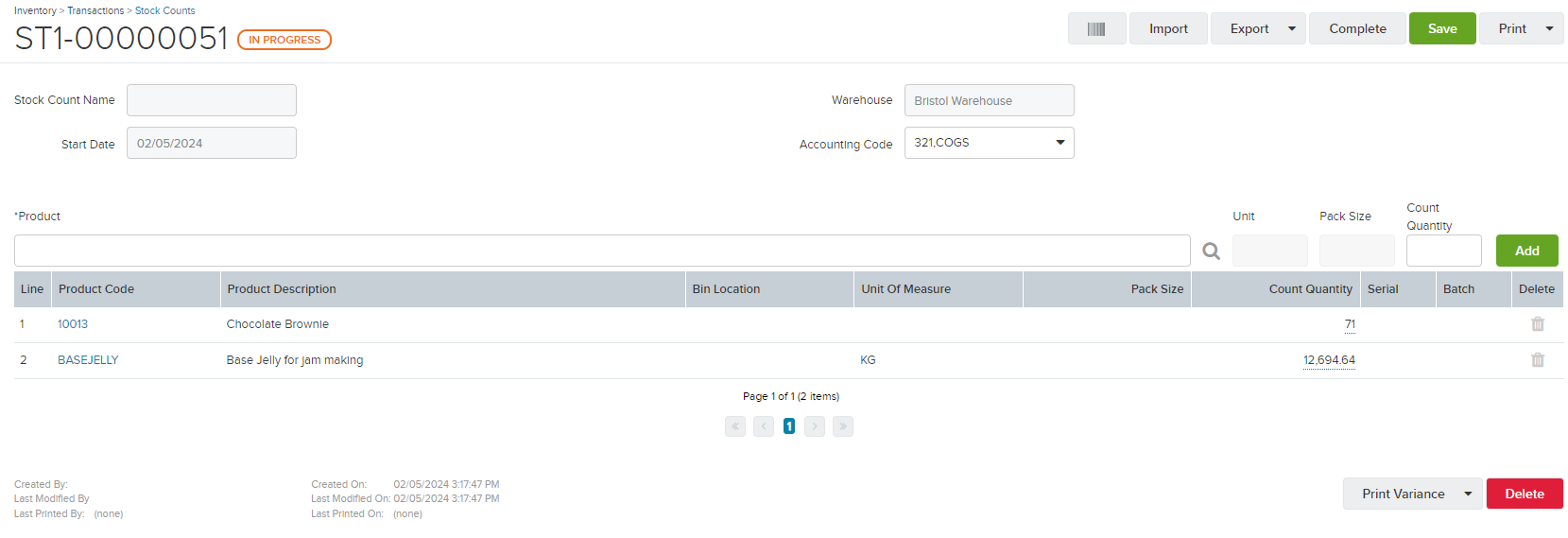The width and height of the screenshot is (1568, 538).
Task: Delete the BASEJELLY line via trash icon
Action: coord(1538,360)
